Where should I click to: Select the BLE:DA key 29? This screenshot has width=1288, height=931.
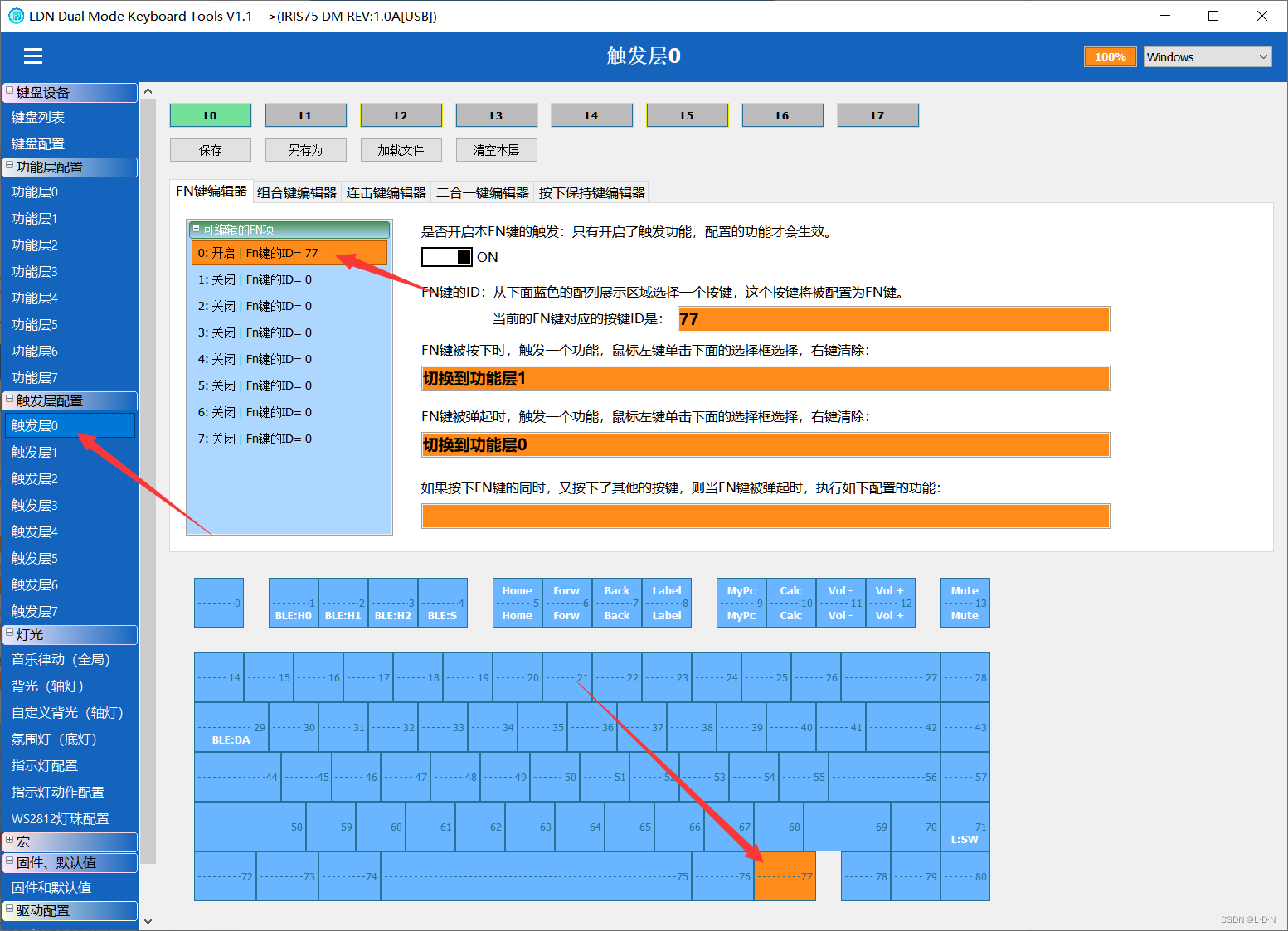pos(231,727)
